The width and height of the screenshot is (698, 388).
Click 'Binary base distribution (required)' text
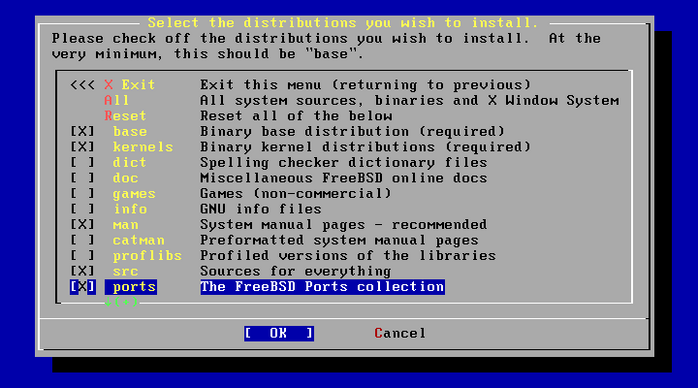352,132
